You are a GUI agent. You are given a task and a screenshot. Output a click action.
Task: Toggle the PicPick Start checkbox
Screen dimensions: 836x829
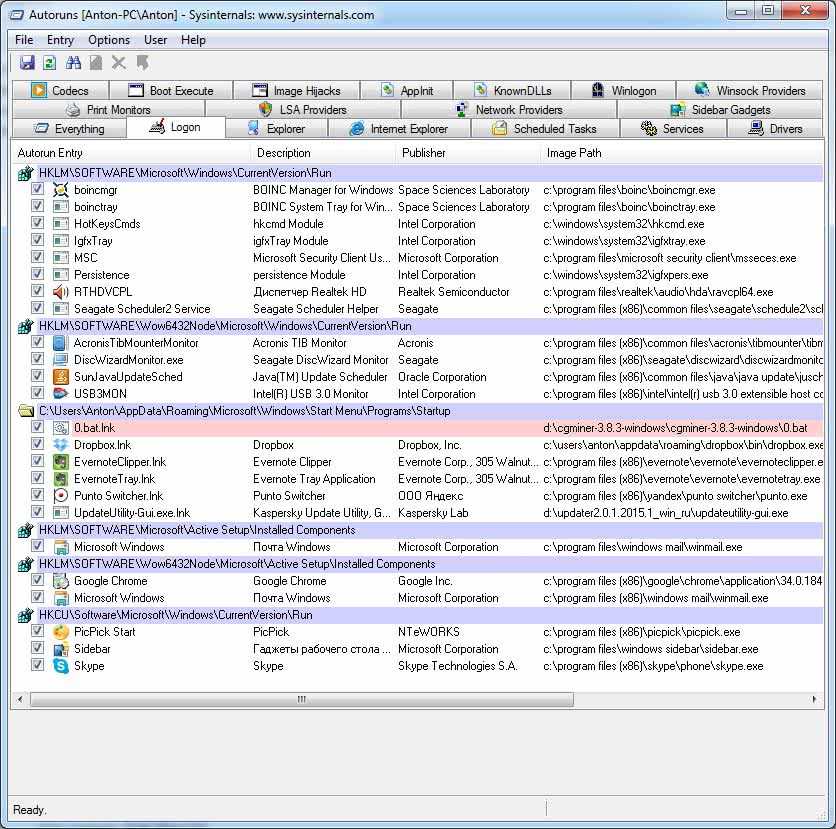click(37, 632)
